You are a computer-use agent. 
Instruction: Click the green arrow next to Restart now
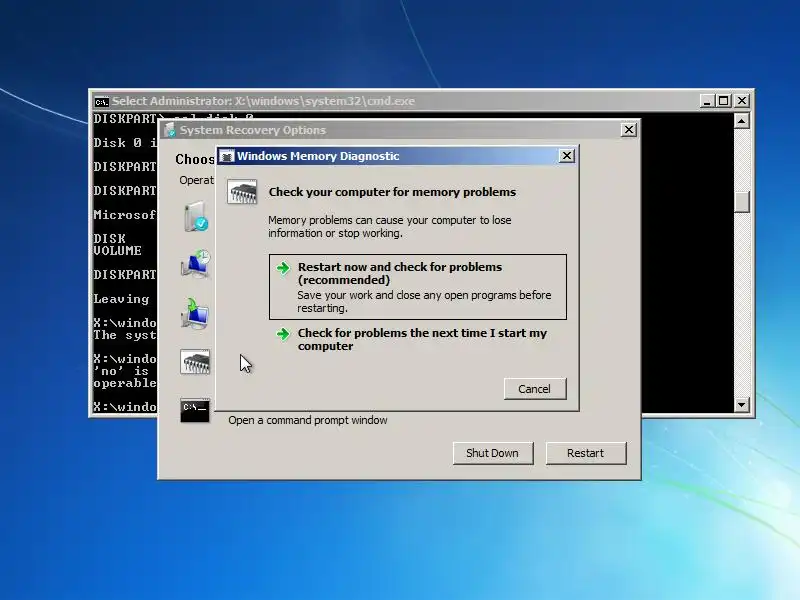283,267
